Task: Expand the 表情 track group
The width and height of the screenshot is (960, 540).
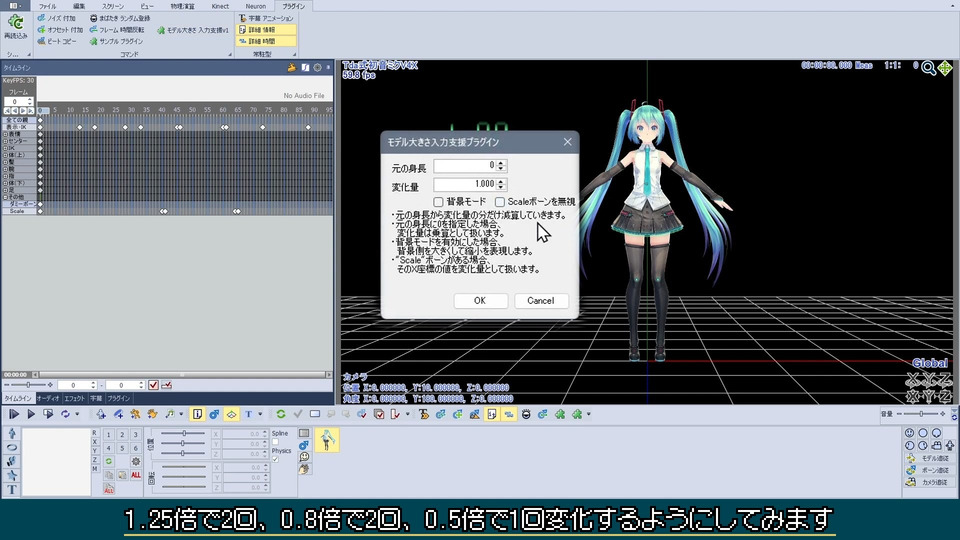Action: click(x=5, y=134)
